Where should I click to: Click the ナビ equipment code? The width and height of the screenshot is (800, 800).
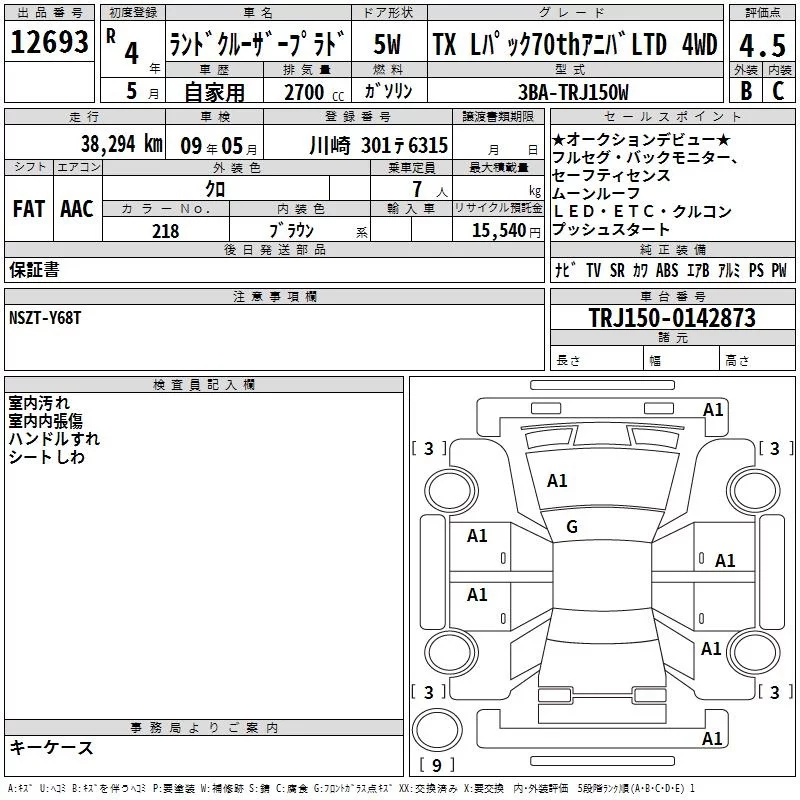(x=565, y=270)
